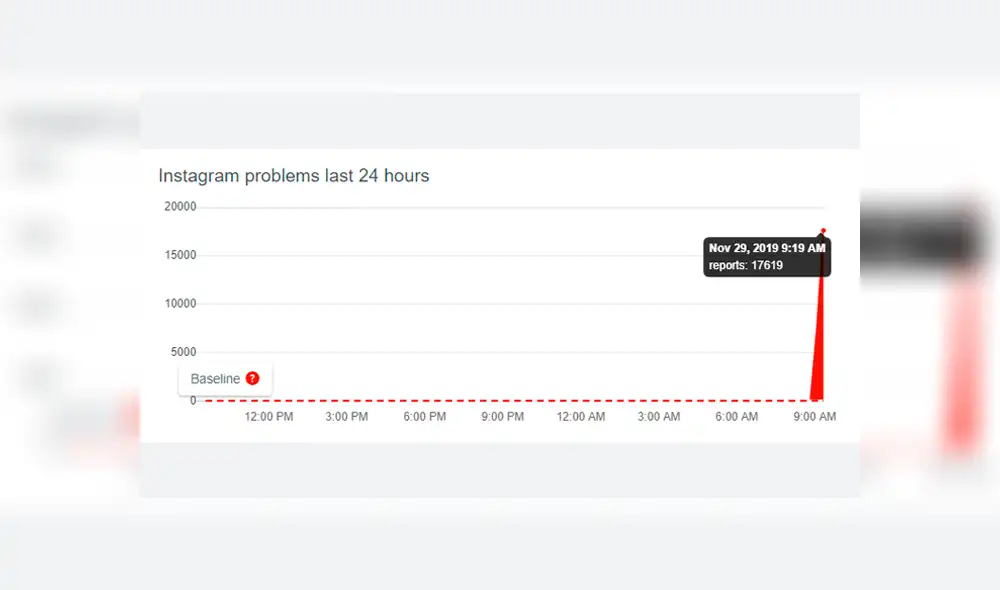1000x590 pixels.
Task: Click the red peak data point on the chart
Action: tap(824, 231)
